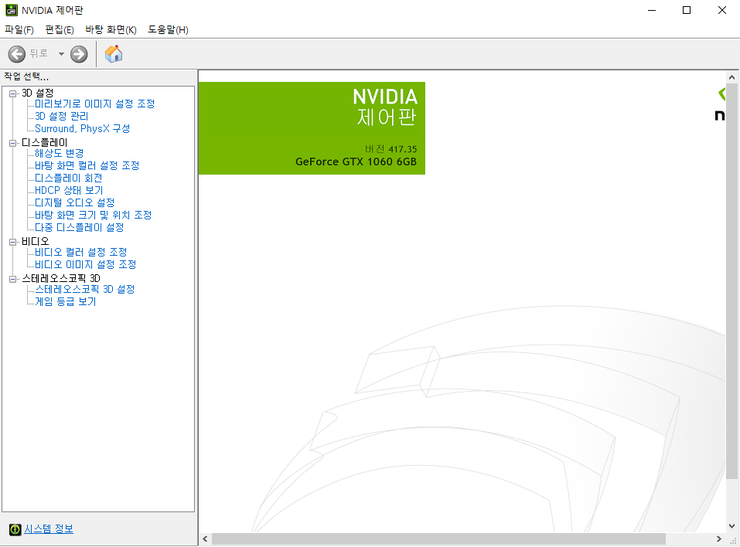Maximize the NVIDIA 제어판 window

click(687, 10)
